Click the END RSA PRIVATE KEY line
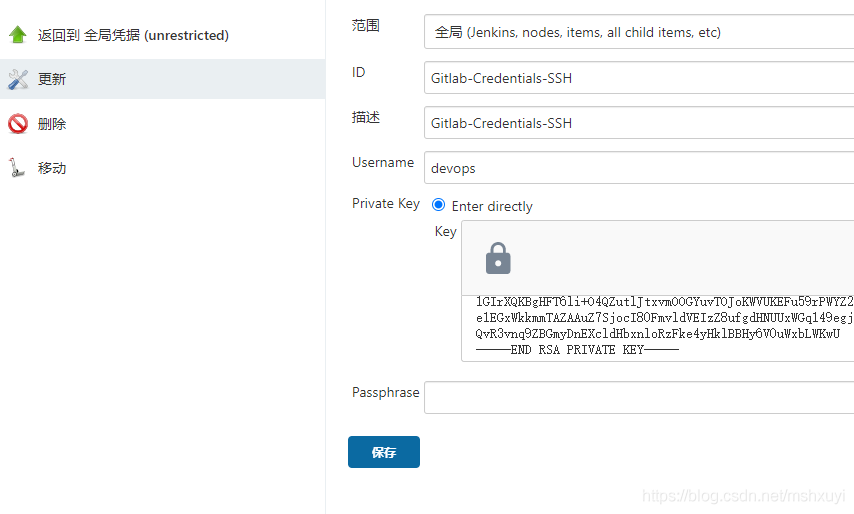Image resolution: width=854 pixels, height=514 pixels. [577, 350]
